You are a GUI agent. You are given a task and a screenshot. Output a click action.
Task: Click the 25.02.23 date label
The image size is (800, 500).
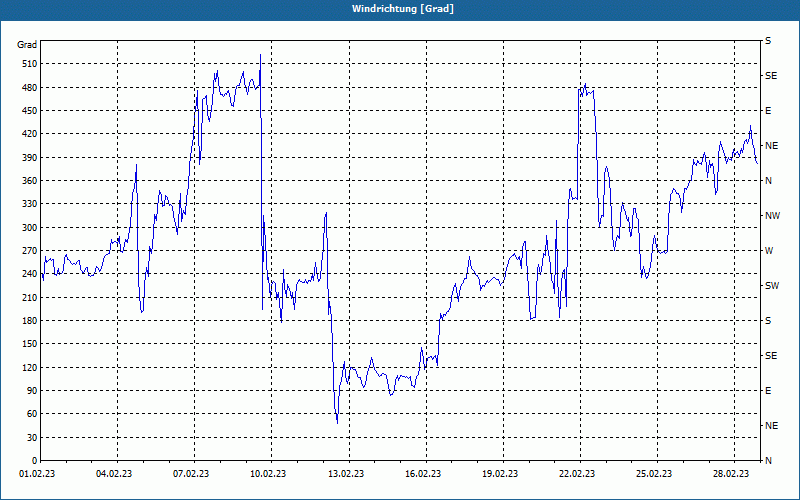(x=654, y=474)
